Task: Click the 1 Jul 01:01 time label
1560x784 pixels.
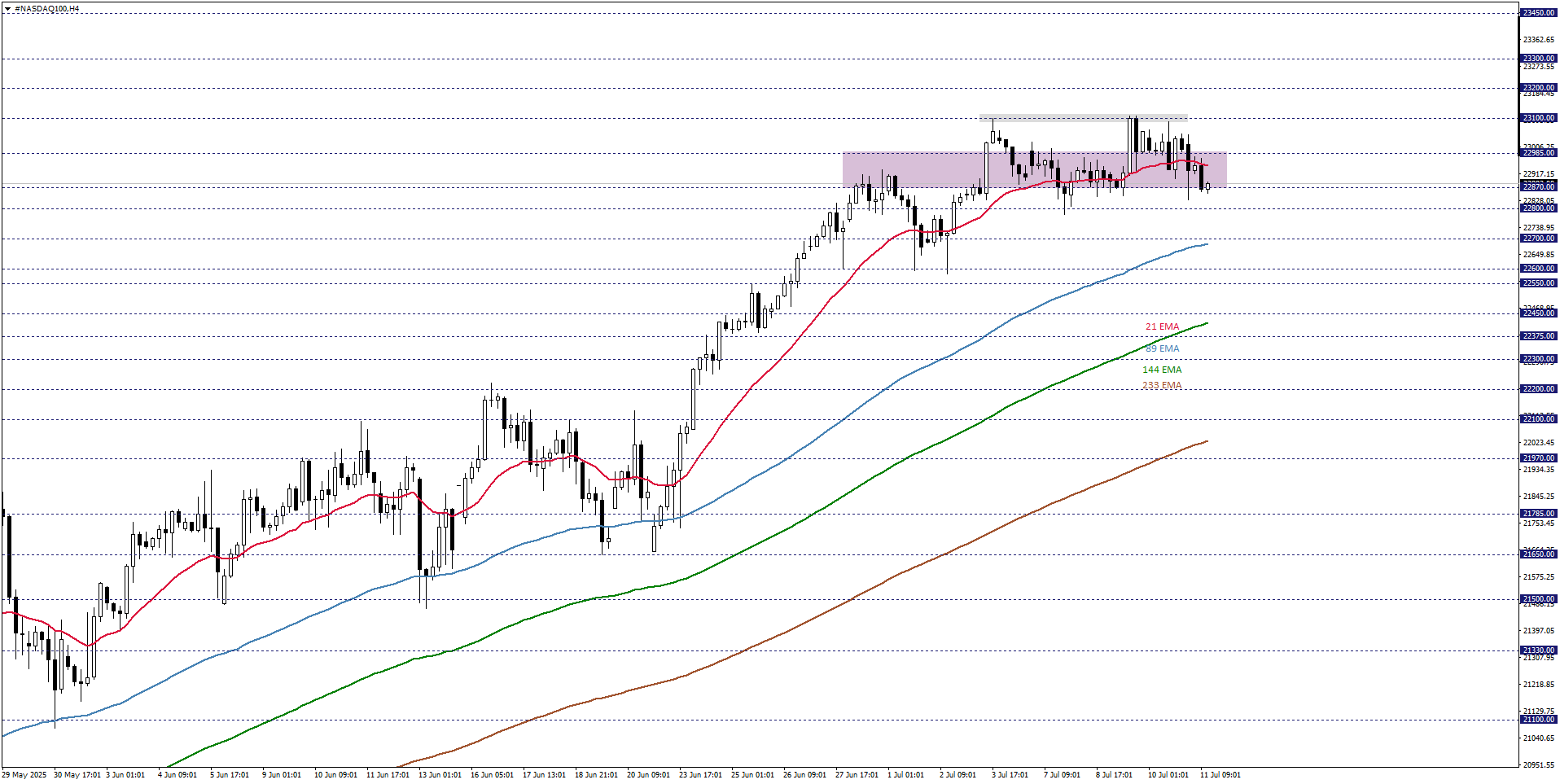Action: coord(906,775)
